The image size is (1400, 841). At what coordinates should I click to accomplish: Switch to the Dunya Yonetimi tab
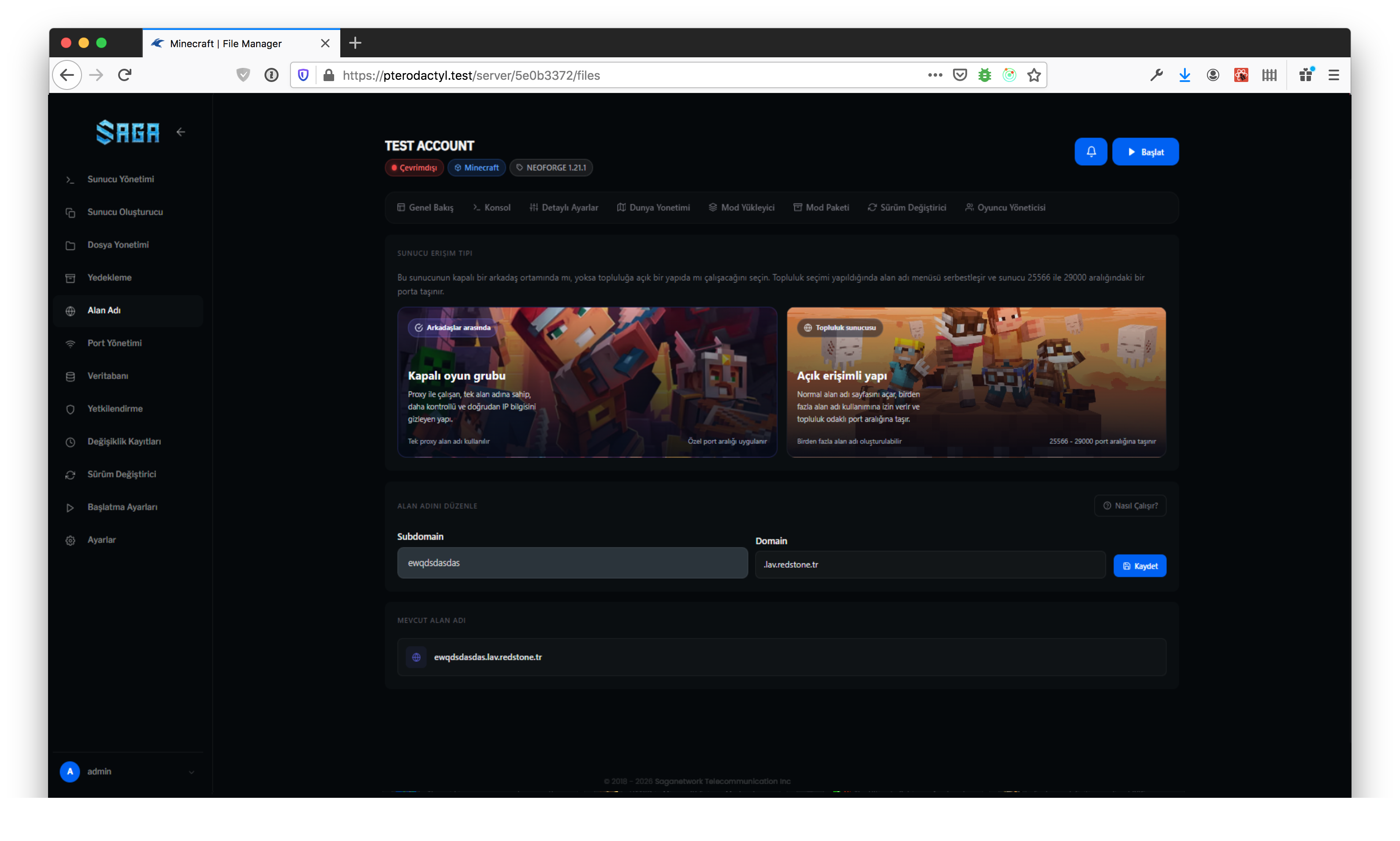(653, 208)
